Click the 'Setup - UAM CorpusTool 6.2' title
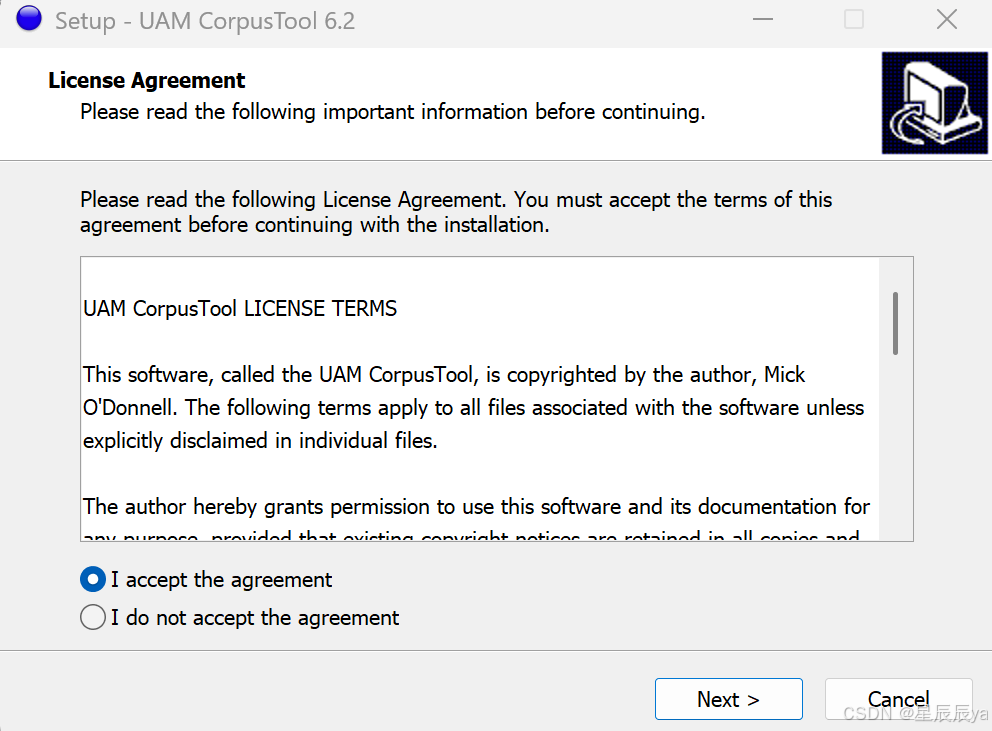Viewport: 992px width, 731px height. click(206, 20)
